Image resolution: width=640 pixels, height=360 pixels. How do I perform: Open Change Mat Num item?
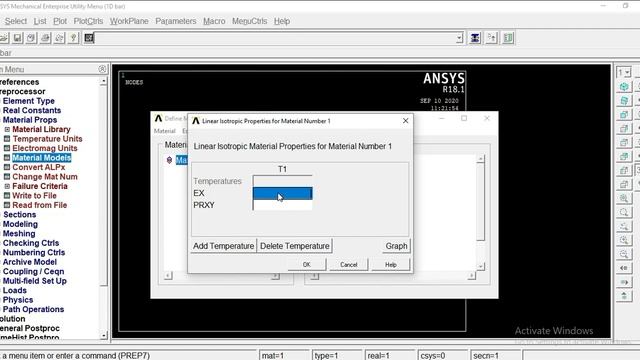tap(45, 177)
